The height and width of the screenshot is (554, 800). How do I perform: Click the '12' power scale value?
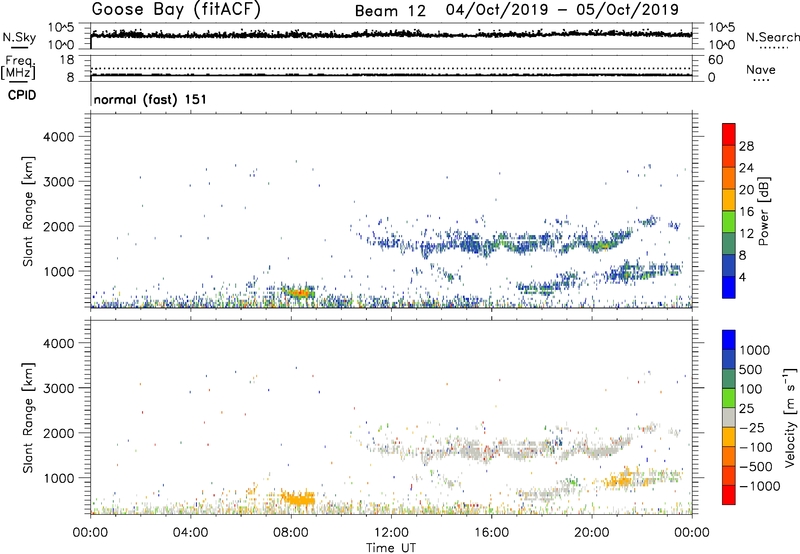(746, 234)
